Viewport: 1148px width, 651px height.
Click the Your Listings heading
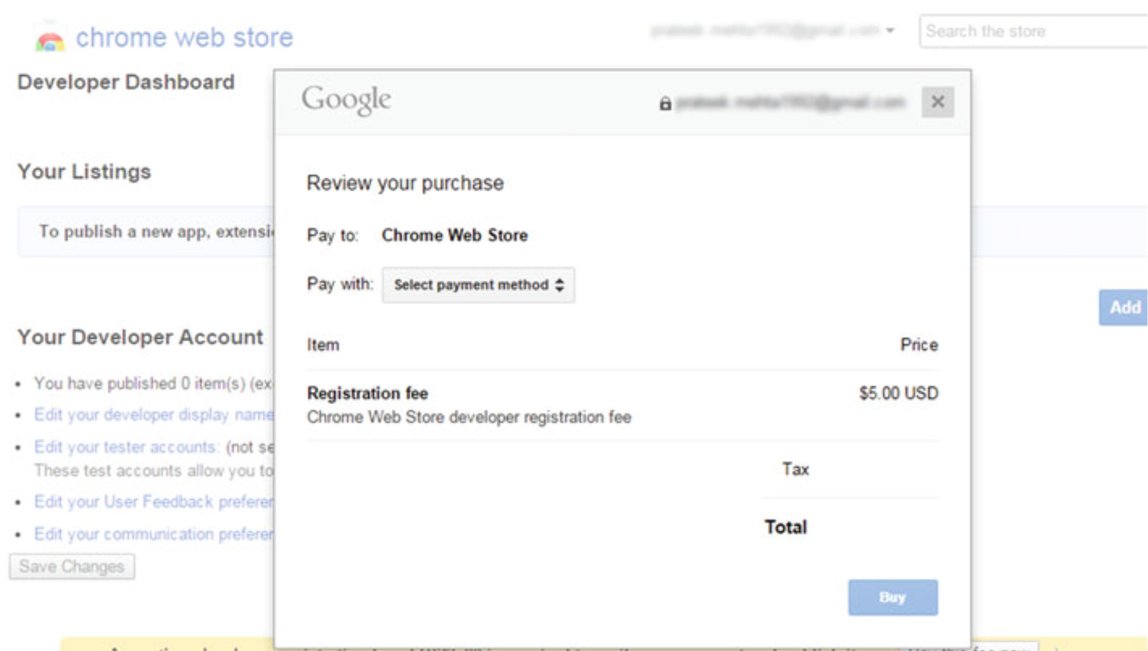click(x=84, y=171)
